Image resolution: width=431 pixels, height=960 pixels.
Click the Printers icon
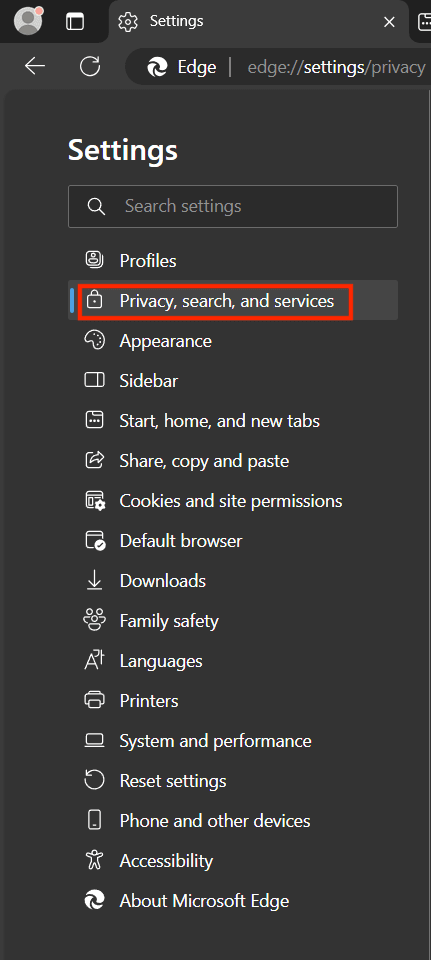tap(94, 700)
